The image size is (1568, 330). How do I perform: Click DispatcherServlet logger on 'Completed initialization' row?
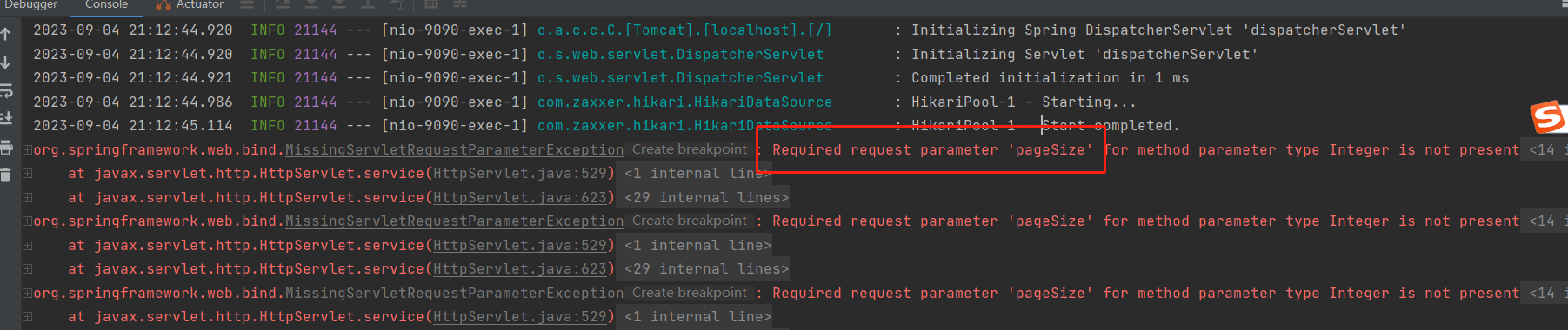(680, 78)
